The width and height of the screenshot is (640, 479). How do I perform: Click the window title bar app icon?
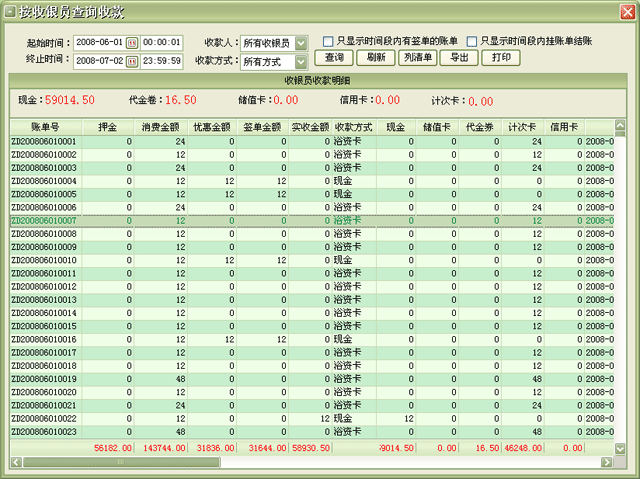click(x=10, y=11)
